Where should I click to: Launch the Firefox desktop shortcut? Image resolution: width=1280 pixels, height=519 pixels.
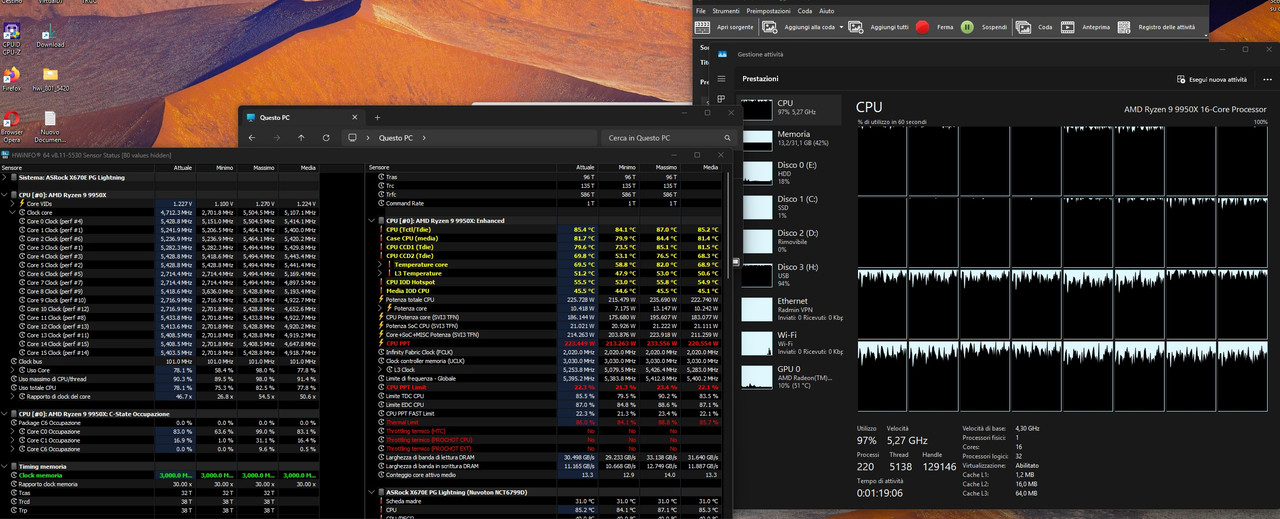12,79
